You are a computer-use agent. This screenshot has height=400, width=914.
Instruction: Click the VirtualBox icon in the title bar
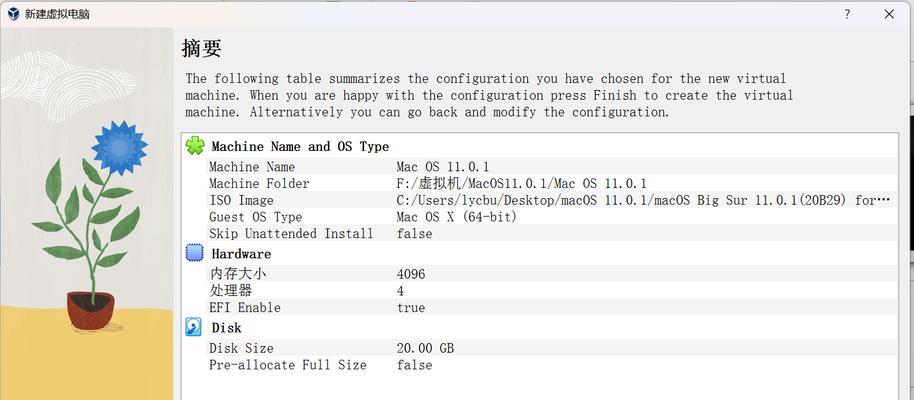(x=13, y=14)
